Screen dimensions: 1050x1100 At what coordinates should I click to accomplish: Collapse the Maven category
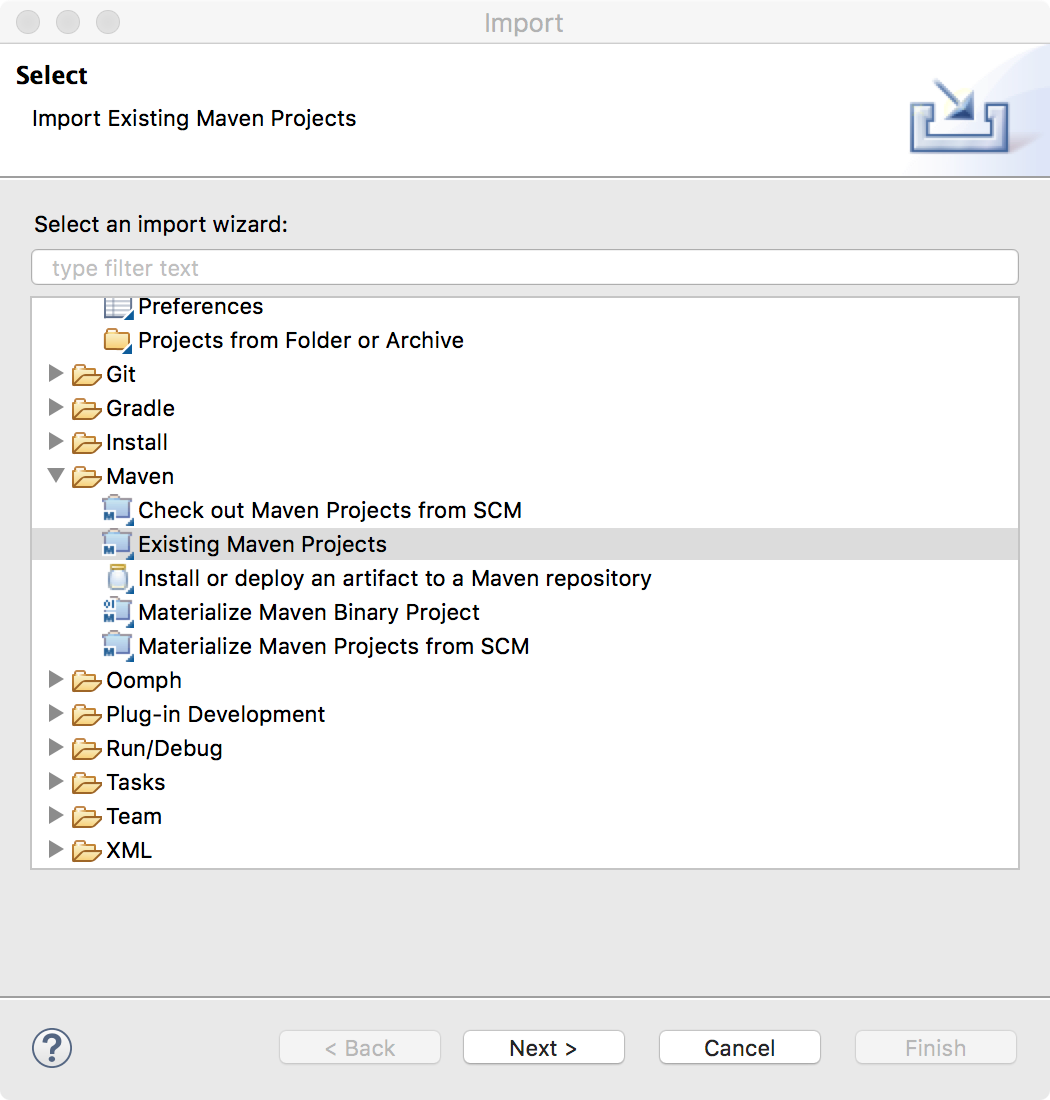[56, 476]
